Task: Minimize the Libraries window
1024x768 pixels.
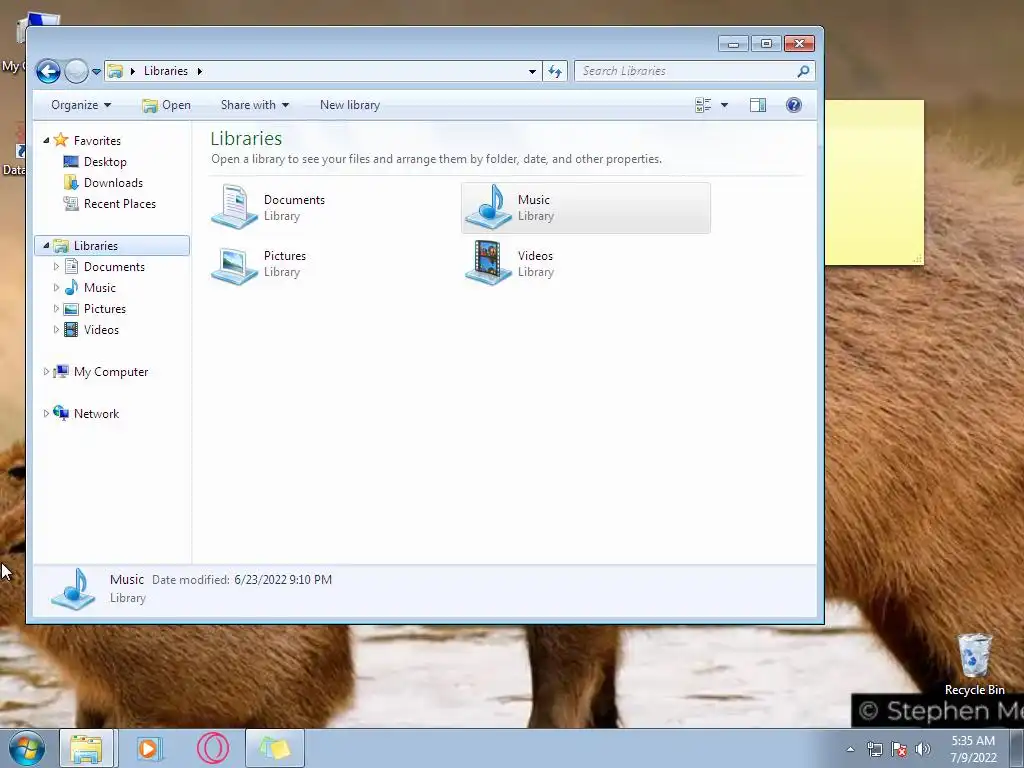Action: point(733,44)
